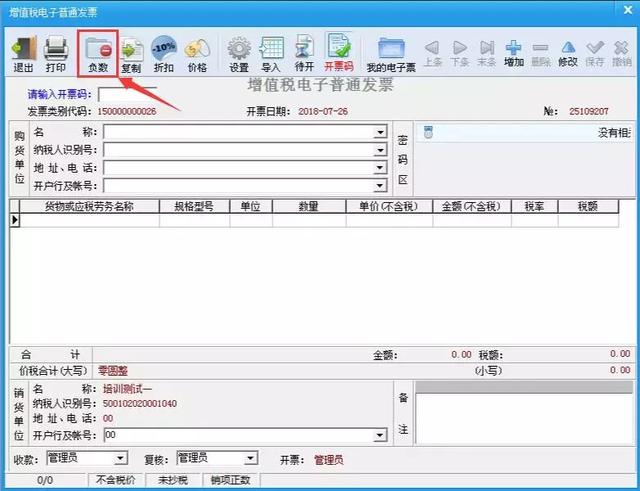Click the 复制 copy icon
The width and height of the screenshot is (640, 491).
[x=131, y=54]
